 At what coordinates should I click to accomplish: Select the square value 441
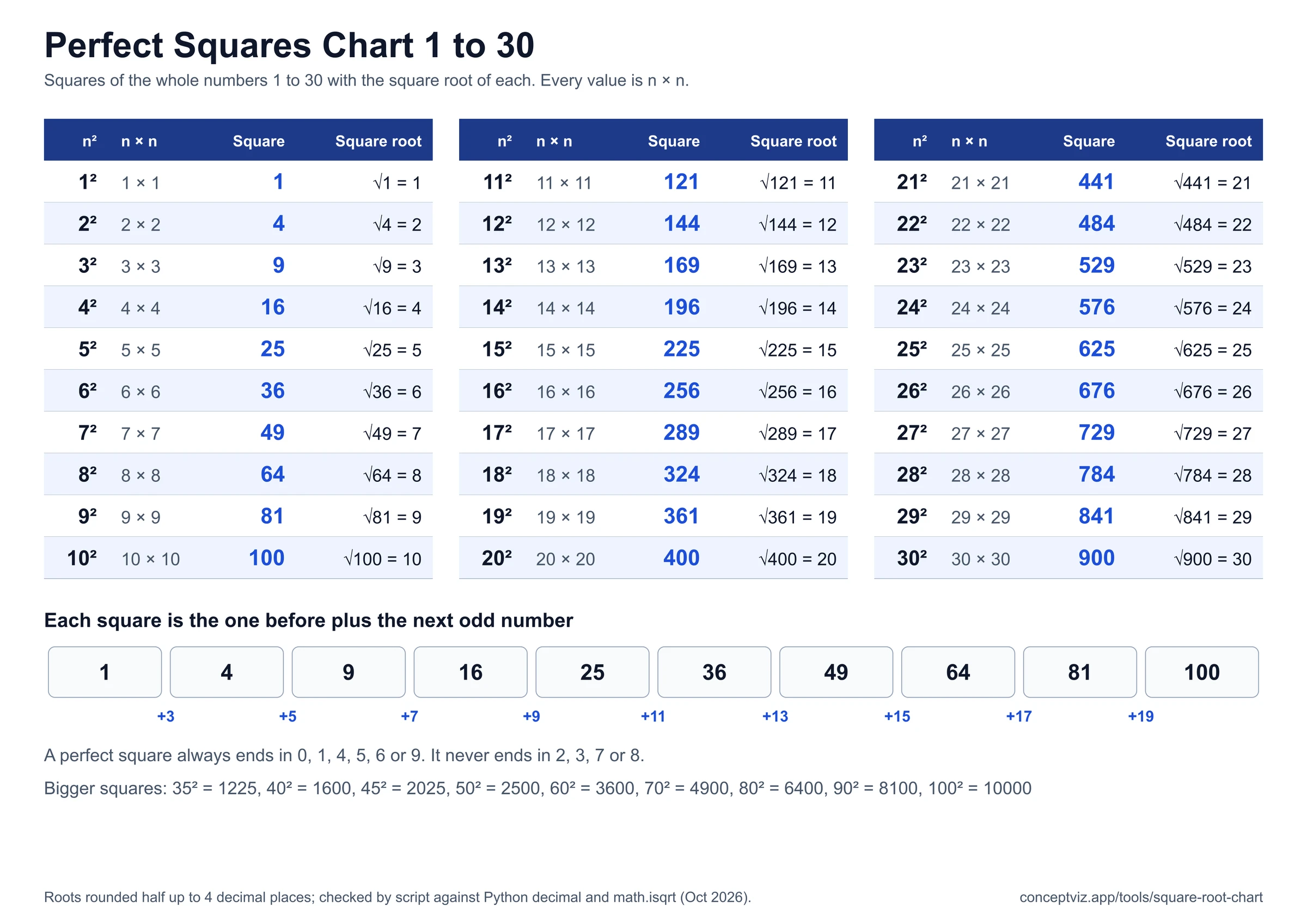1096,182
